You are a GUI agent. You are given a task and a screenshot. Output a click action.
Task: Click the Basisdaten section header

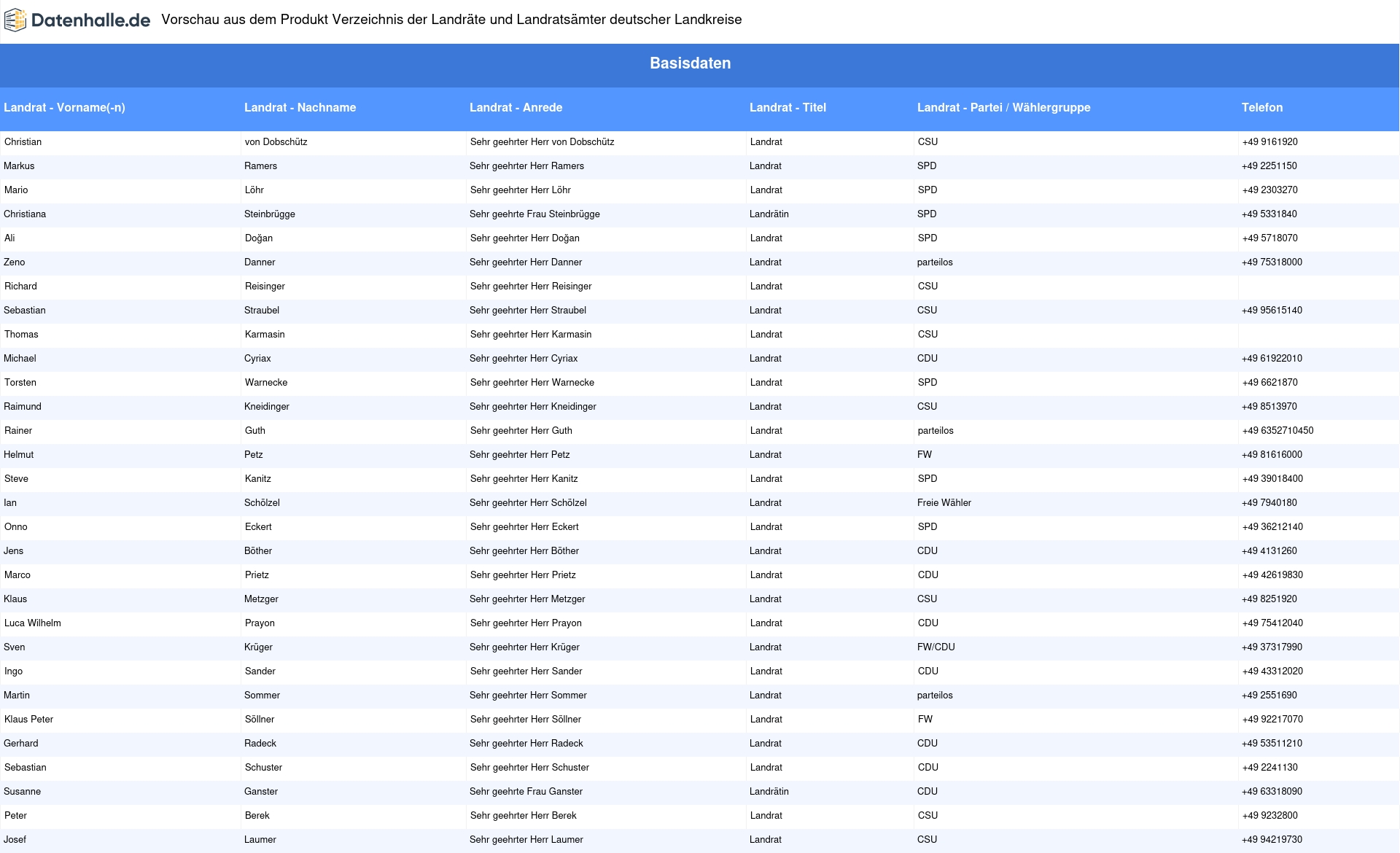coord(690,63)
